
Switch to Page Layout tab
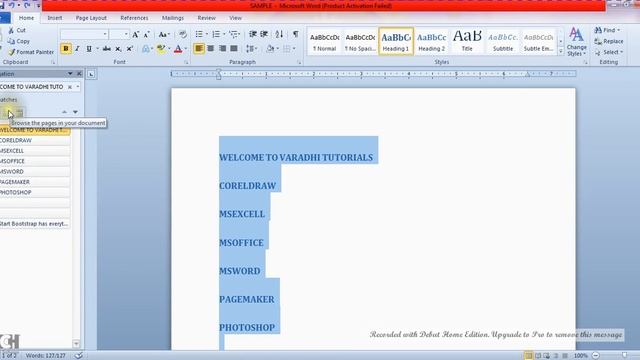point(91,18)
